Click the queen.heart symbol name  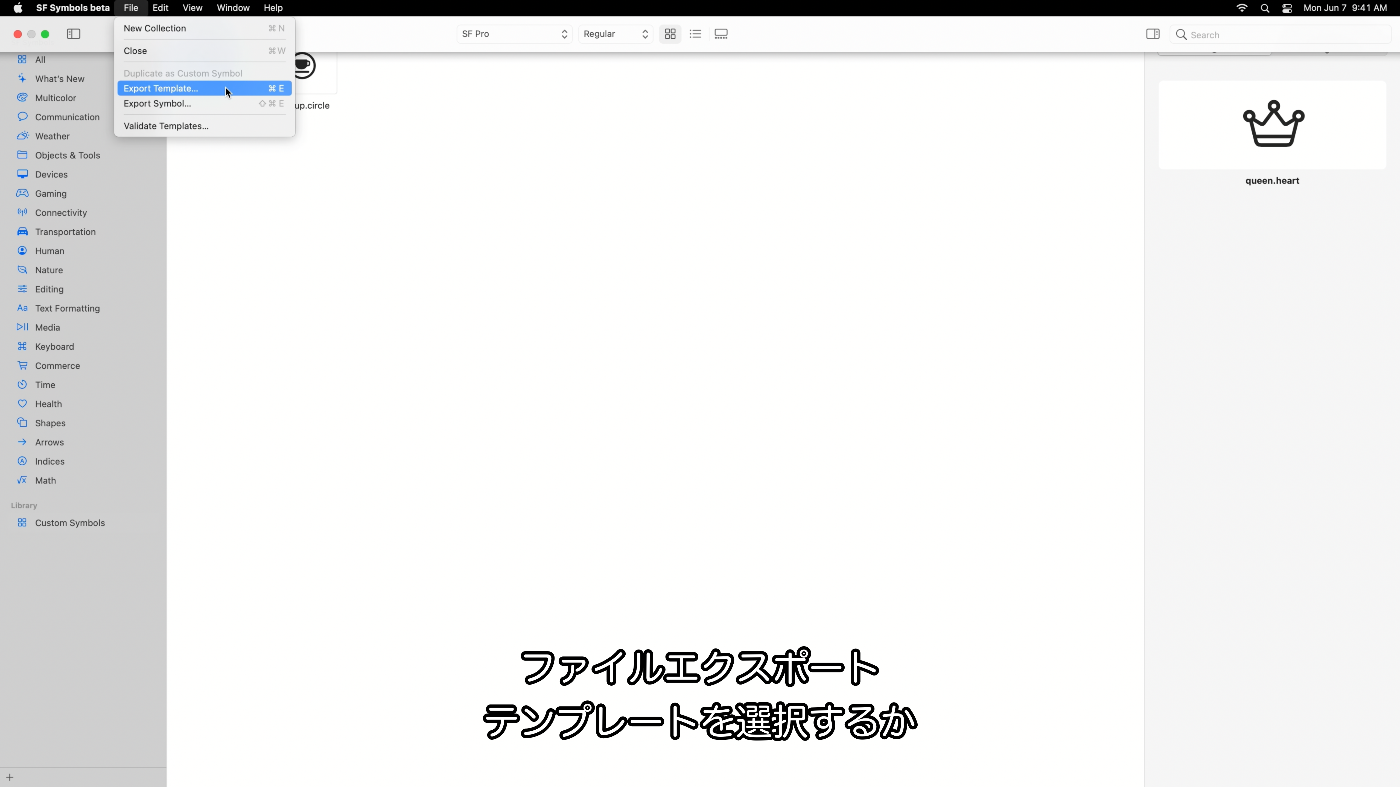point(1272,181)
